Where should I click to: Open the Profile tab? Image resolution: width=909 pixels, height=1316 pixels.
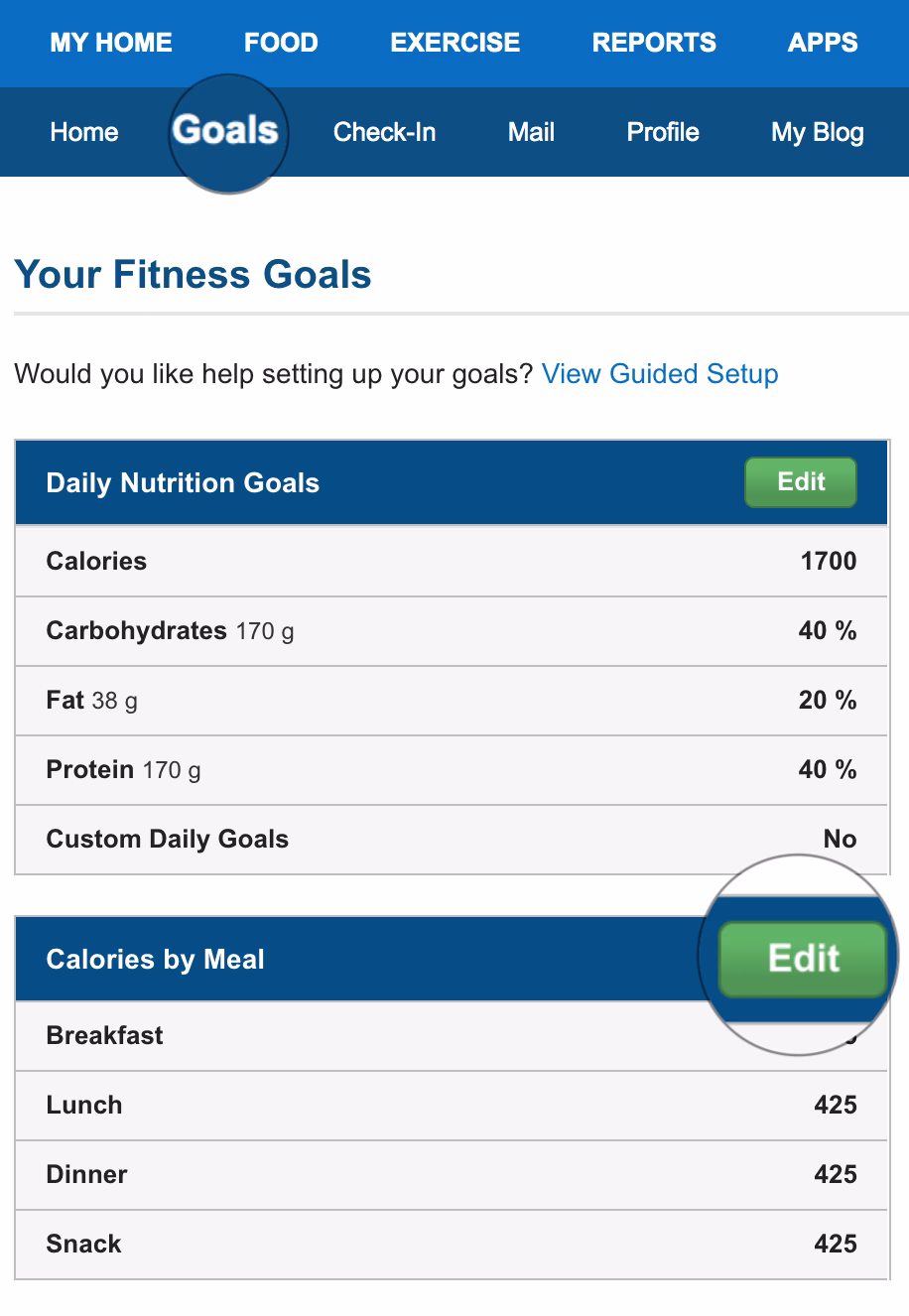[x=663, y=132]
